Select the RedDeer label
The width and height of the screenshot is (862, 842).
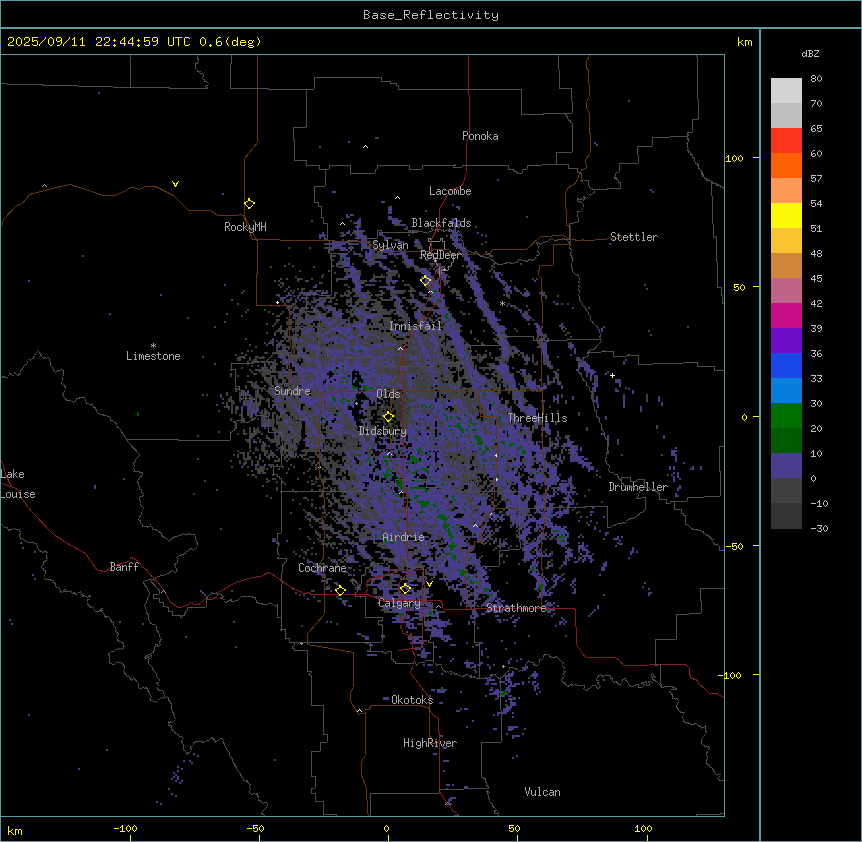click(440, 255)
